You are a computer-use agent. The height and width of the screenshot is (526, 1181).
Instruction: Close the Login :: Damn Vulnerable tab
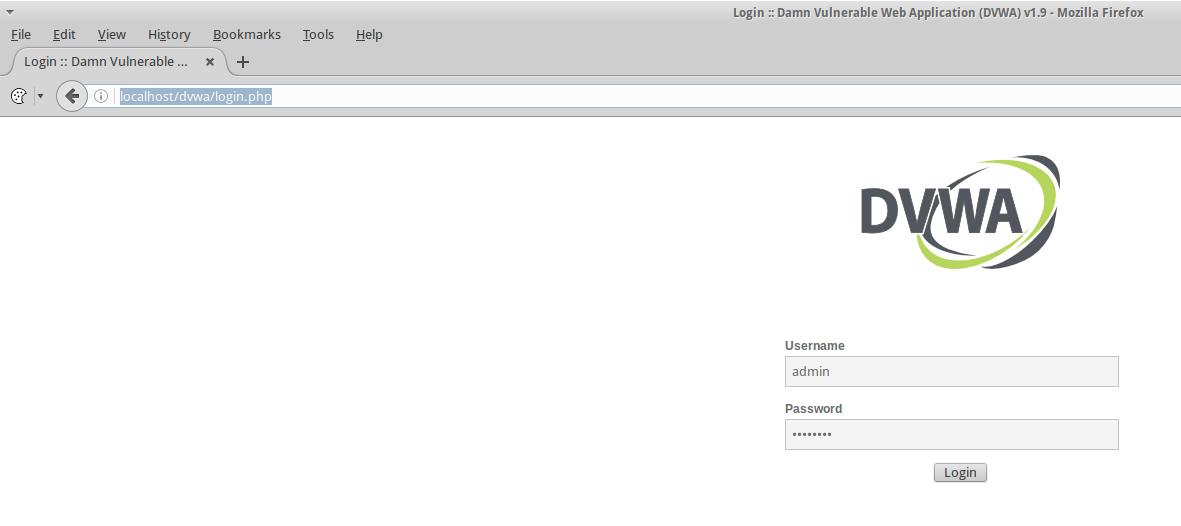point(210,62)
